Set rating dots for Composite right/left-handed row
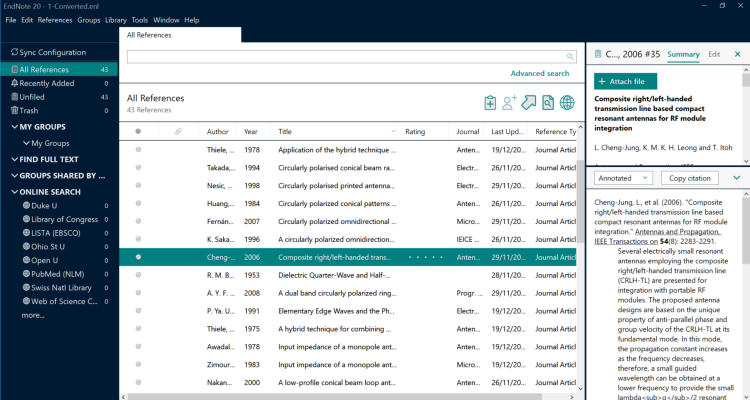Viewport: 750px width, 400px height. (425, 257)
